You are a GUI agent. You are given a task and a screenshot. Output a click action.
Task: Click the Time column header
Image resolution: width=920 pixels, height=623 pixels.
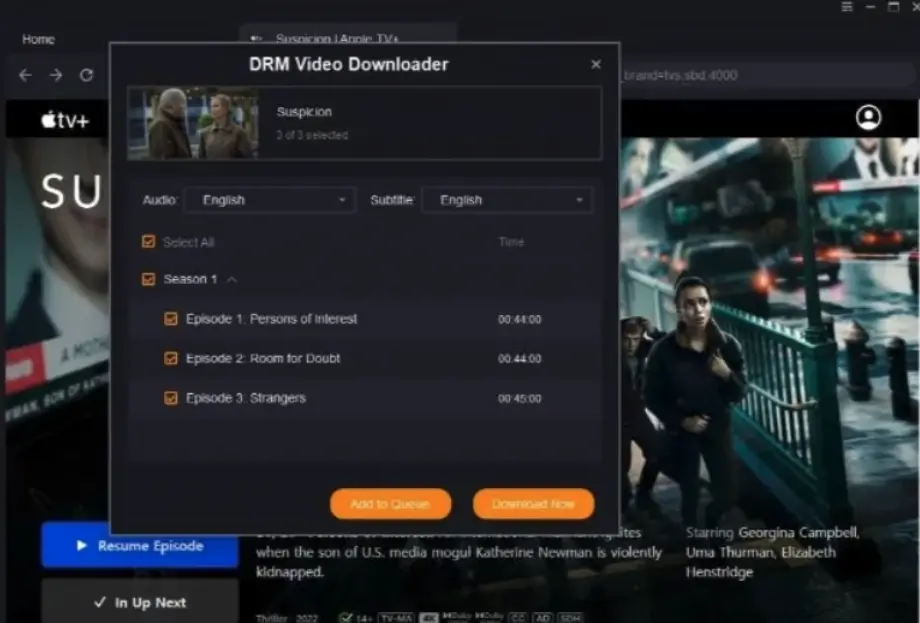coord(511,242)
